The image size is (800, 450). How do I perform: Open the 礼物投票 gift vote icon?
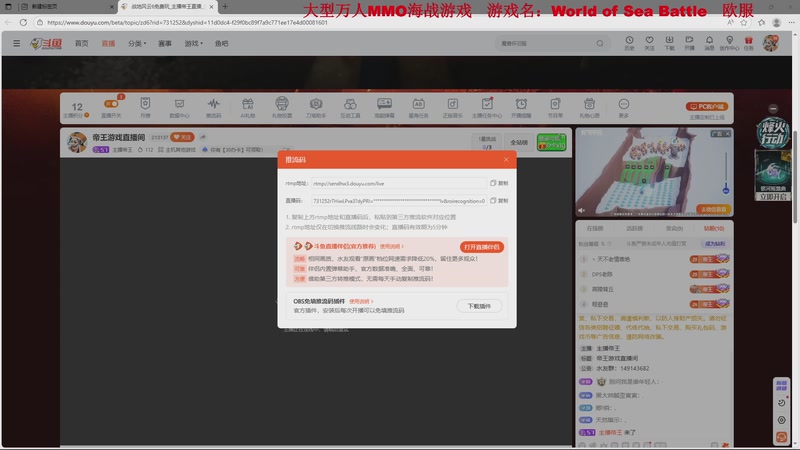pyautogui.click(x=282, y=108)
